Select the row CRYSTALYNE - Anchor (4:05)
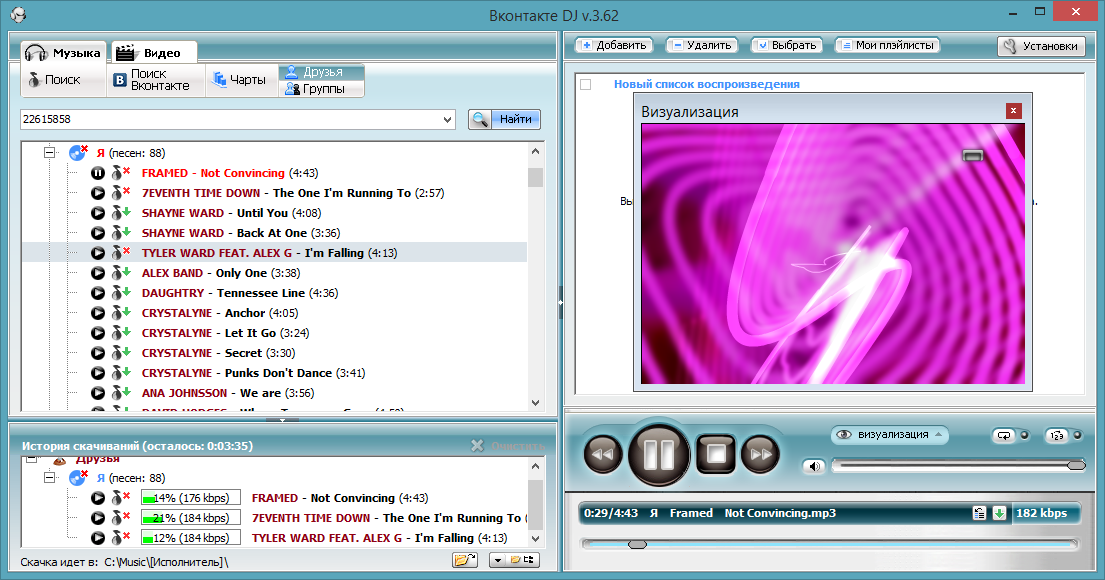The height and width of the screenshot is (580, 1105). coord(275,313)
